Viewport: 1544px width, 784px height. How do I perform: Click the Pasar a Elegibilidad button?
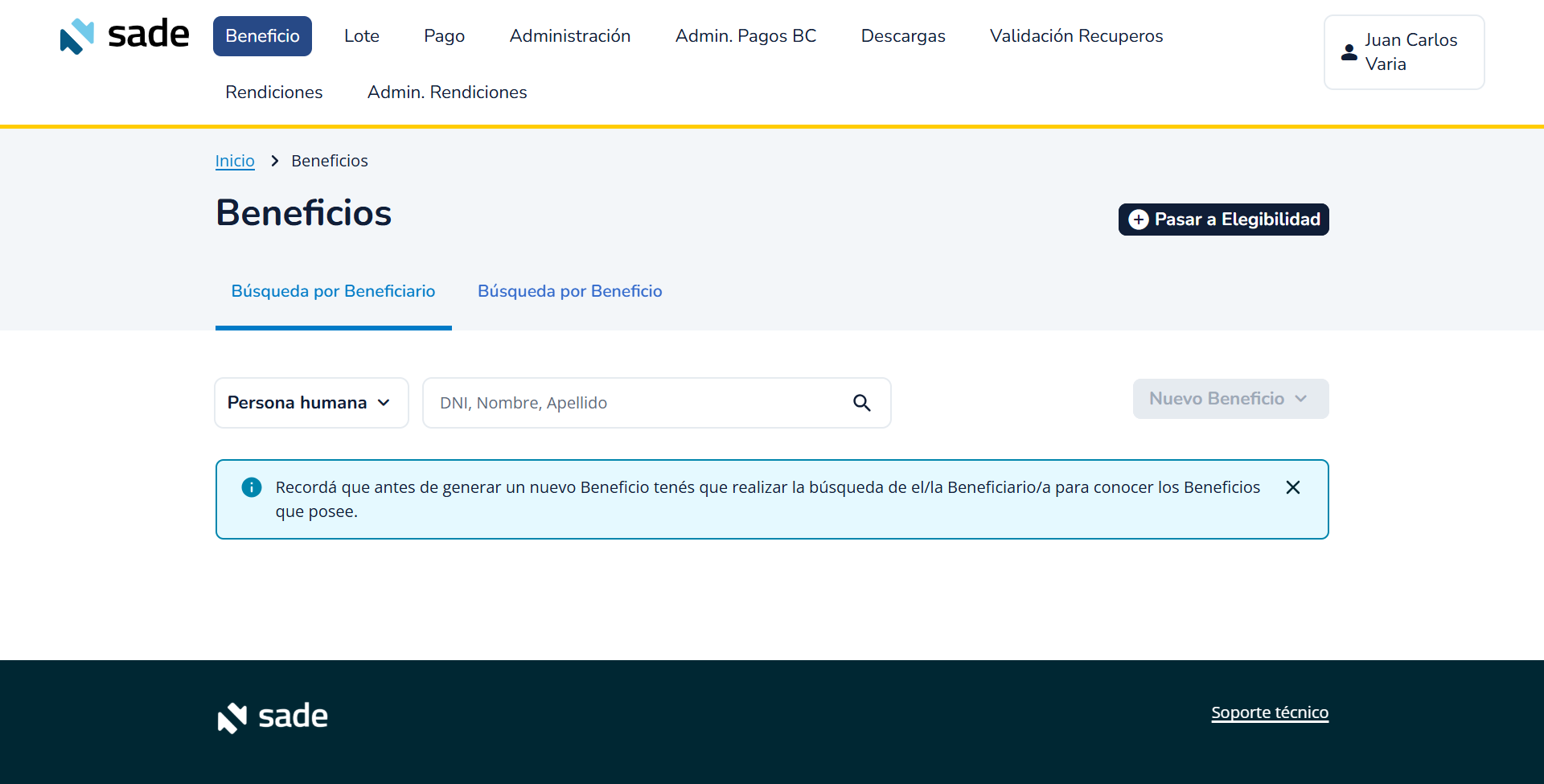pyautogui.click(x=1223, y=219)
